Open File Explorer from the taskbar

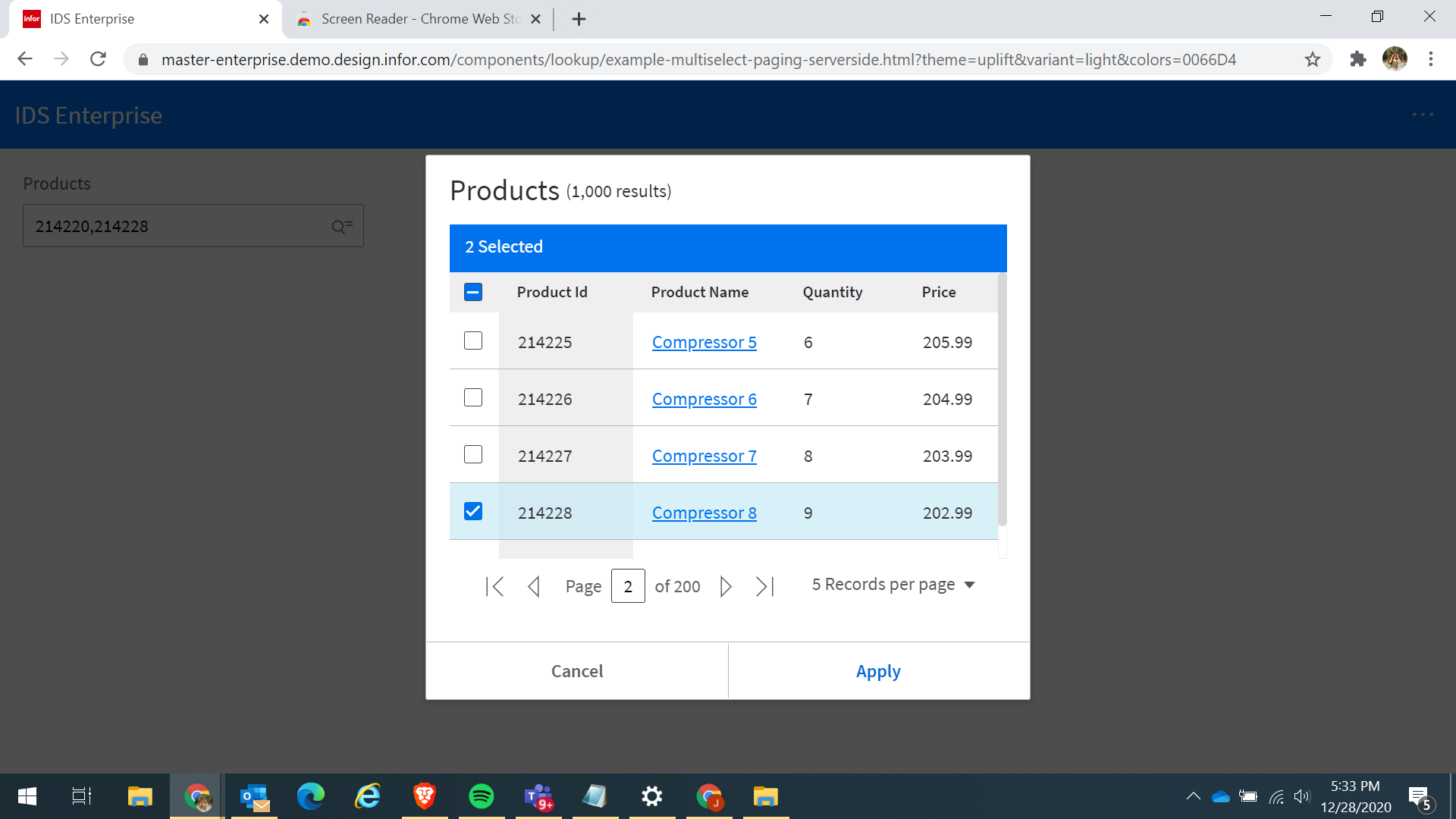[x=140, y=796]
